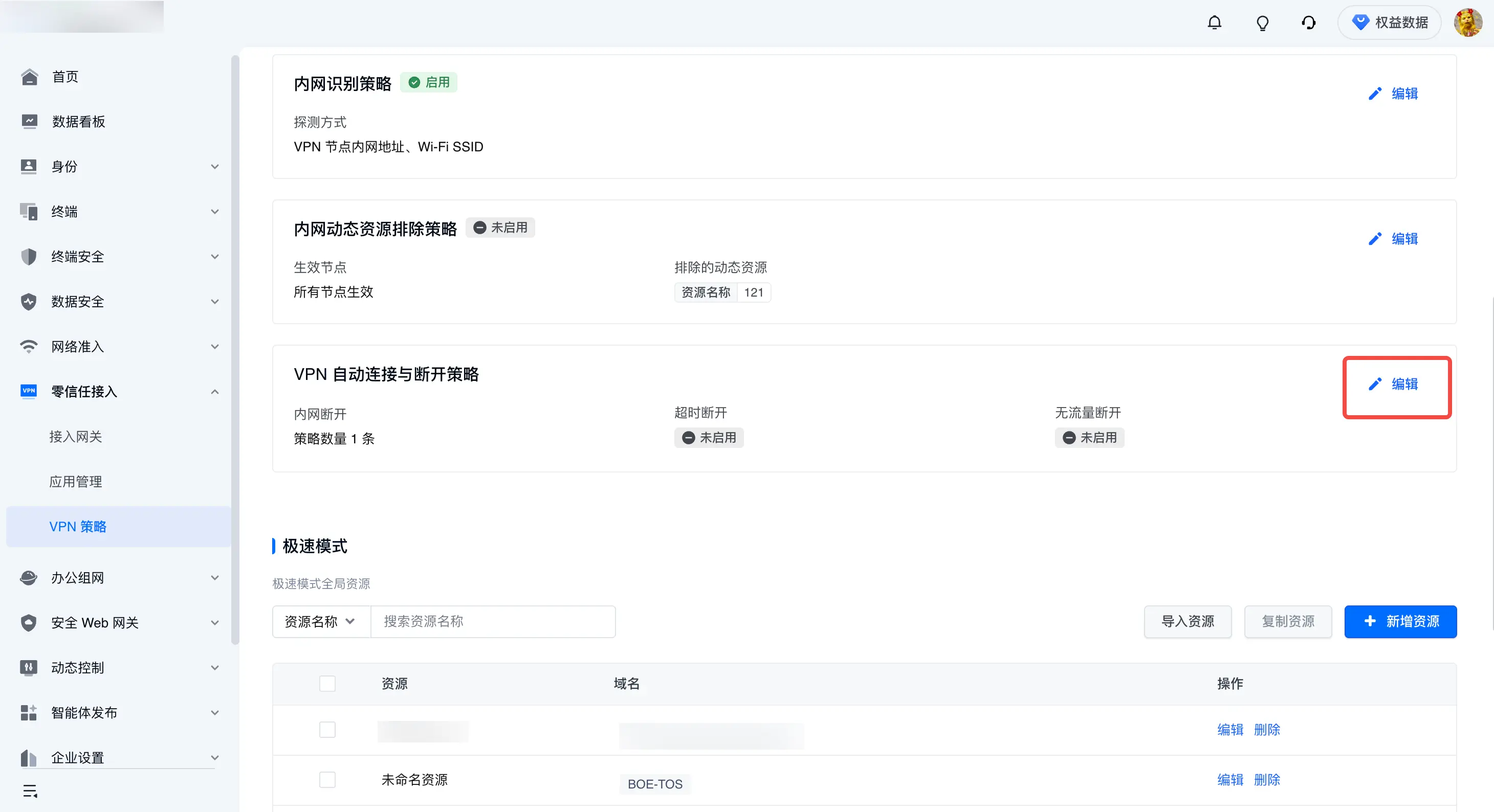Screen dimensions: 1494x812
Task: Click the 零信任接入 VPN icon
Action: 29,391
